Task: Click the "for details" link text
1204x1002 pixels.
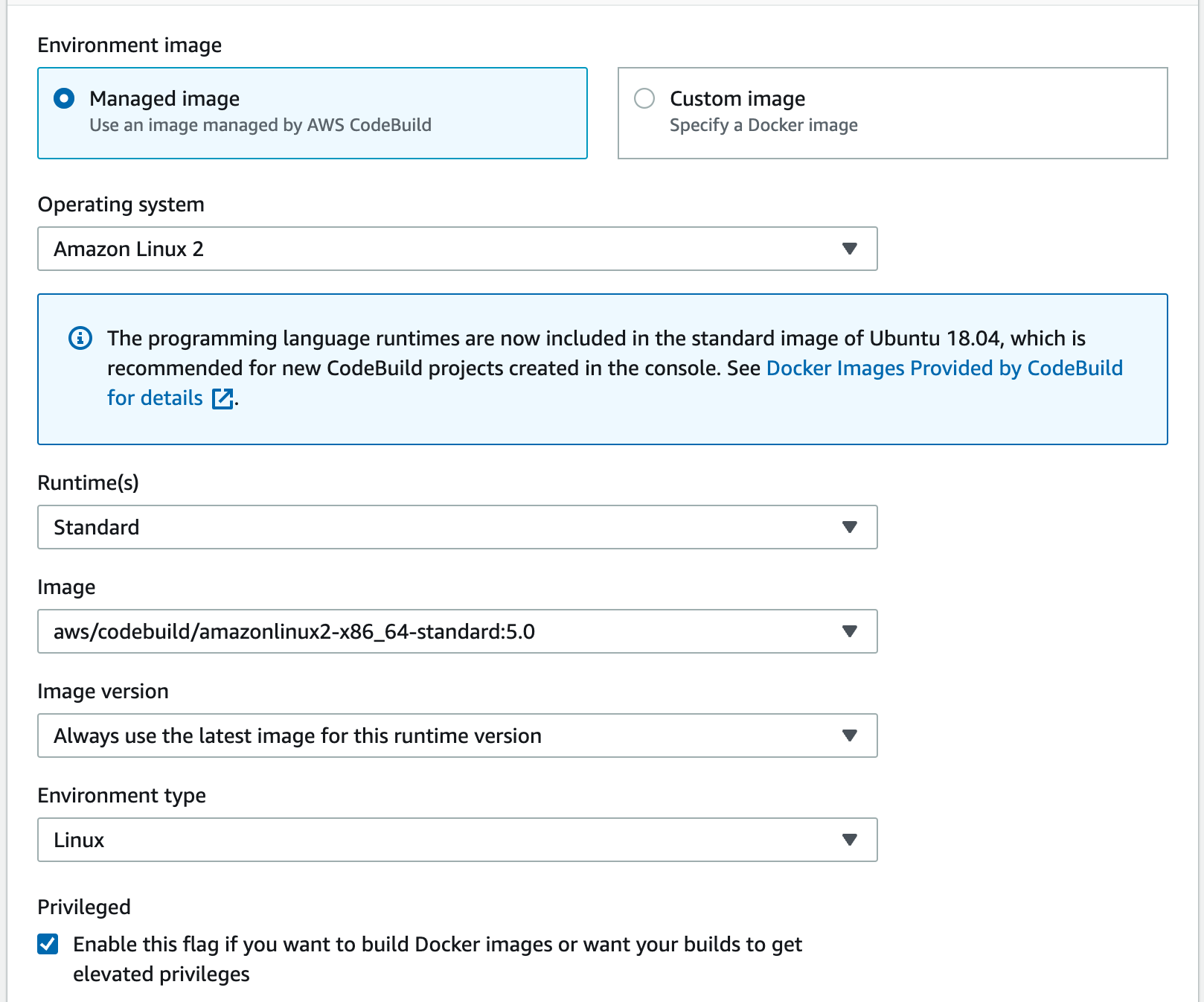Action: pyautogui.click(x=154, y=398)
